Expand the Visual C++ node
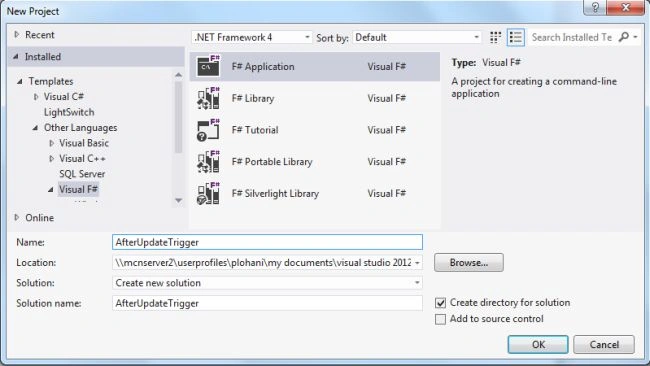The image size is (650, 366). tap(51, 158)
